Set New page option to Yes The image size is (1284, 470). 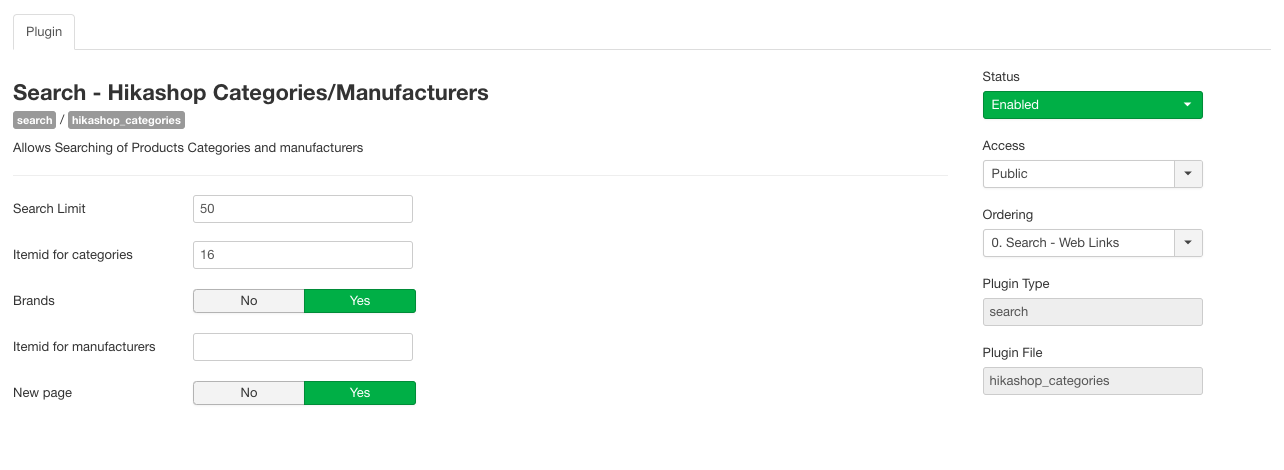[360, 393]
